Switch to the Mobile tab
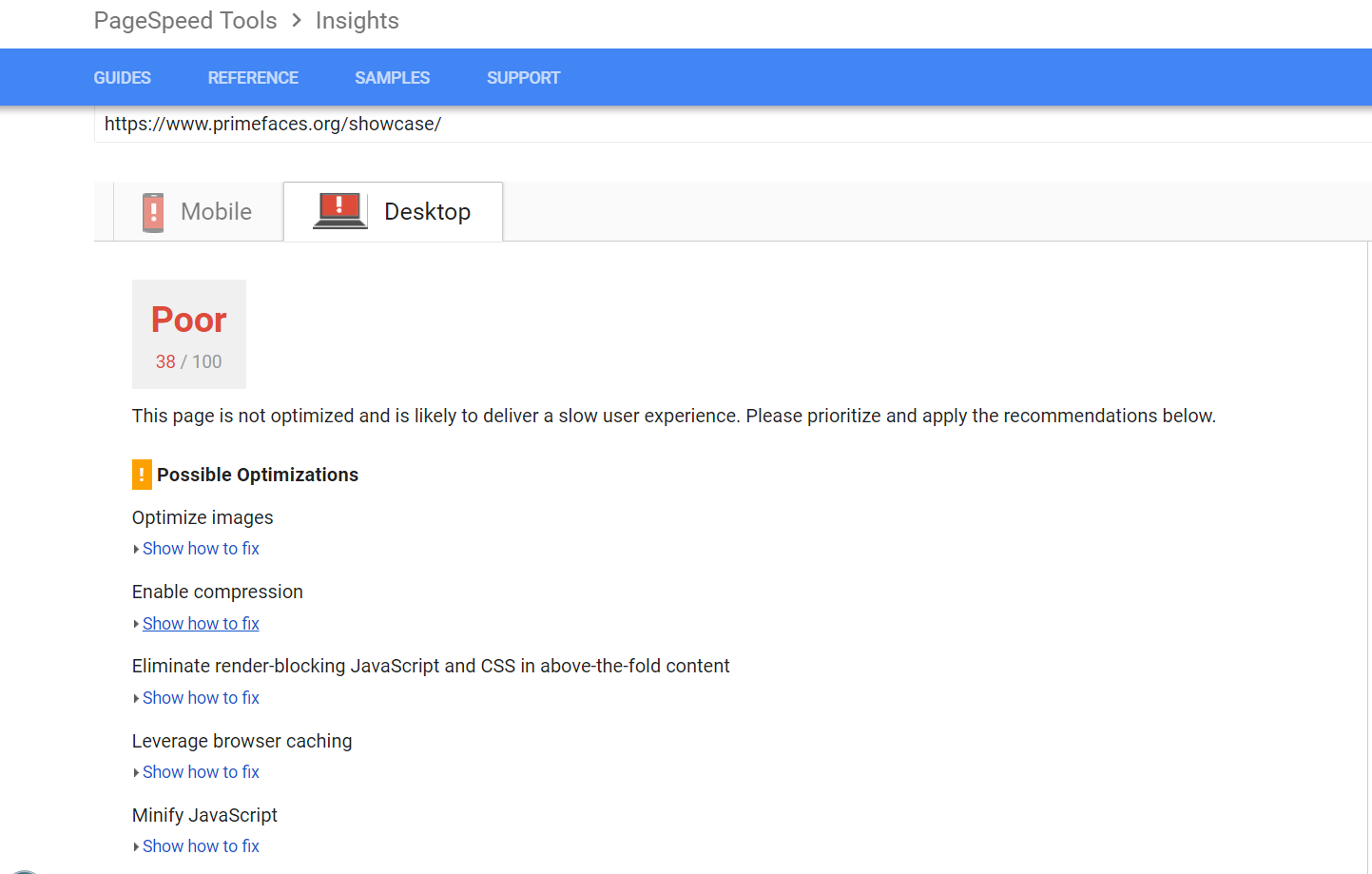This screenshot has width=1372, height=874. [x=197, y=211]
